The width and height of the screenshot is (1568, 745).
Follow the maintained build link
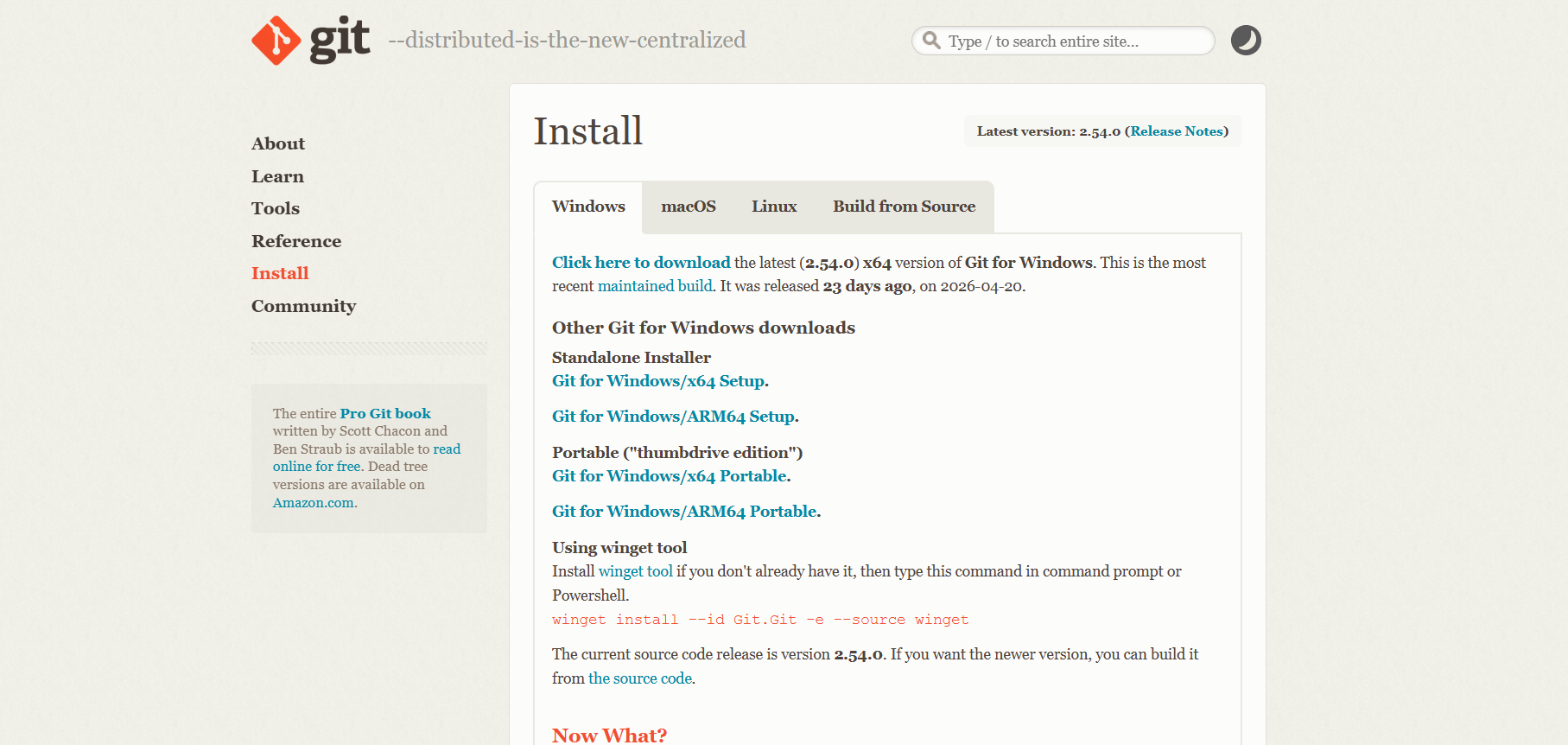click(x=655, y=286)
